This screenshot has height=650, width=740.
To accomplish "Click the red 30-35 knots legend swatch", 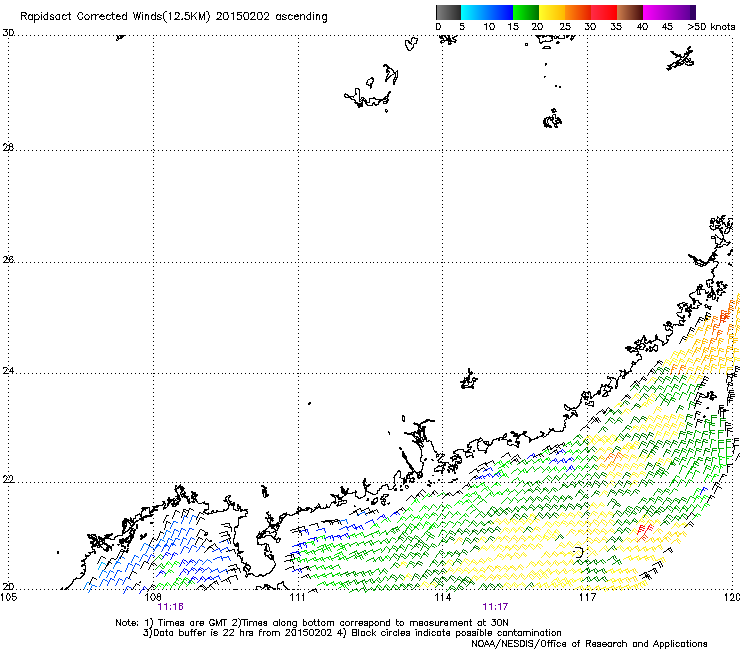I will coord(604,12).
